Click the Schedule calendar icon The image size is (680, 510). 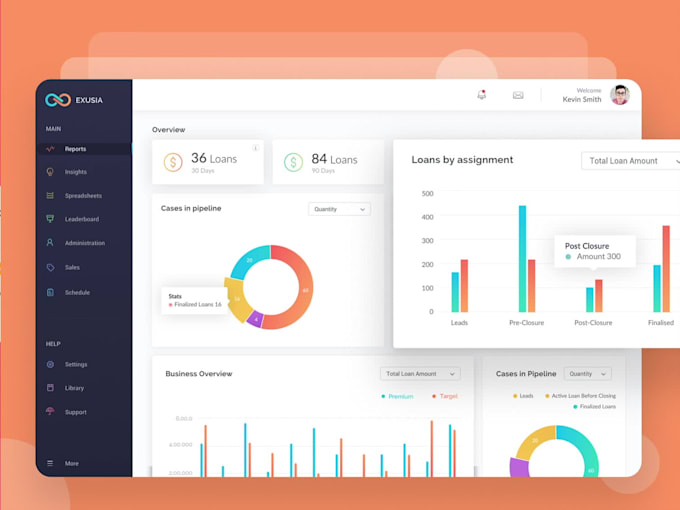[x=50, y=292]
